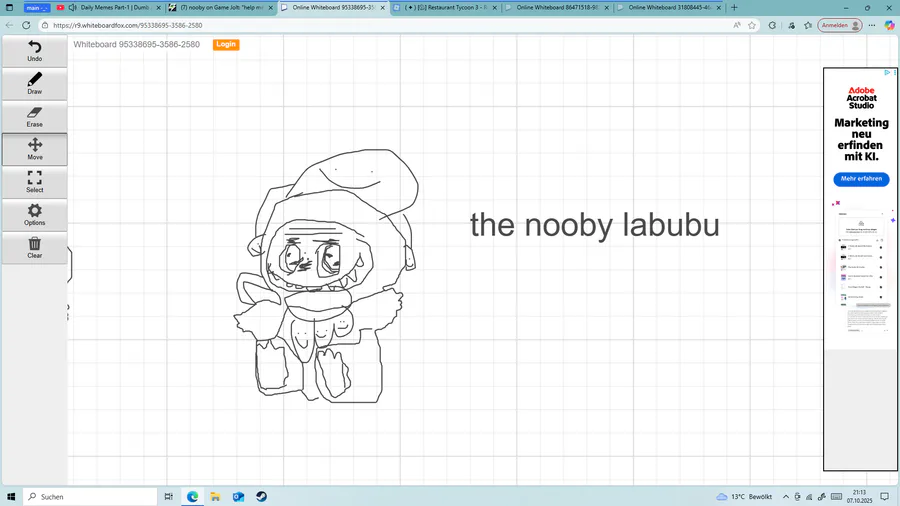
Task: Open the touch keyboard tray icon
Action: click(x=836, y=496)
